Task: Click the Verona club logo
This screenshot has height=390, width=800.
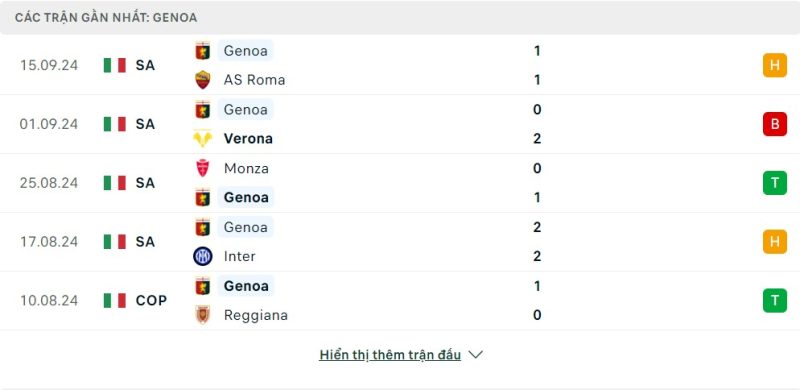Action: coord(203,138)
